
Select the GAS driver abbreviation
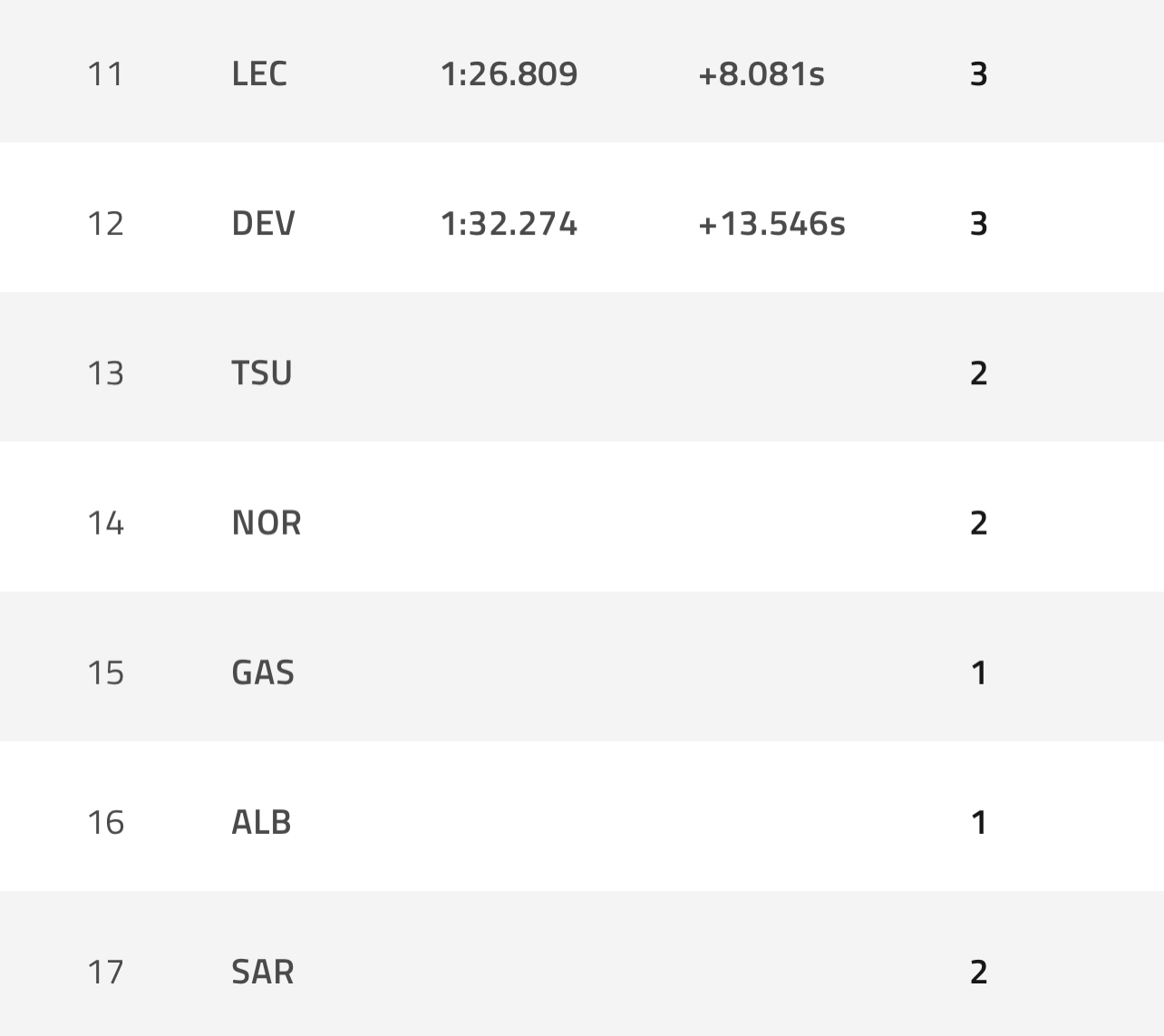263,672
